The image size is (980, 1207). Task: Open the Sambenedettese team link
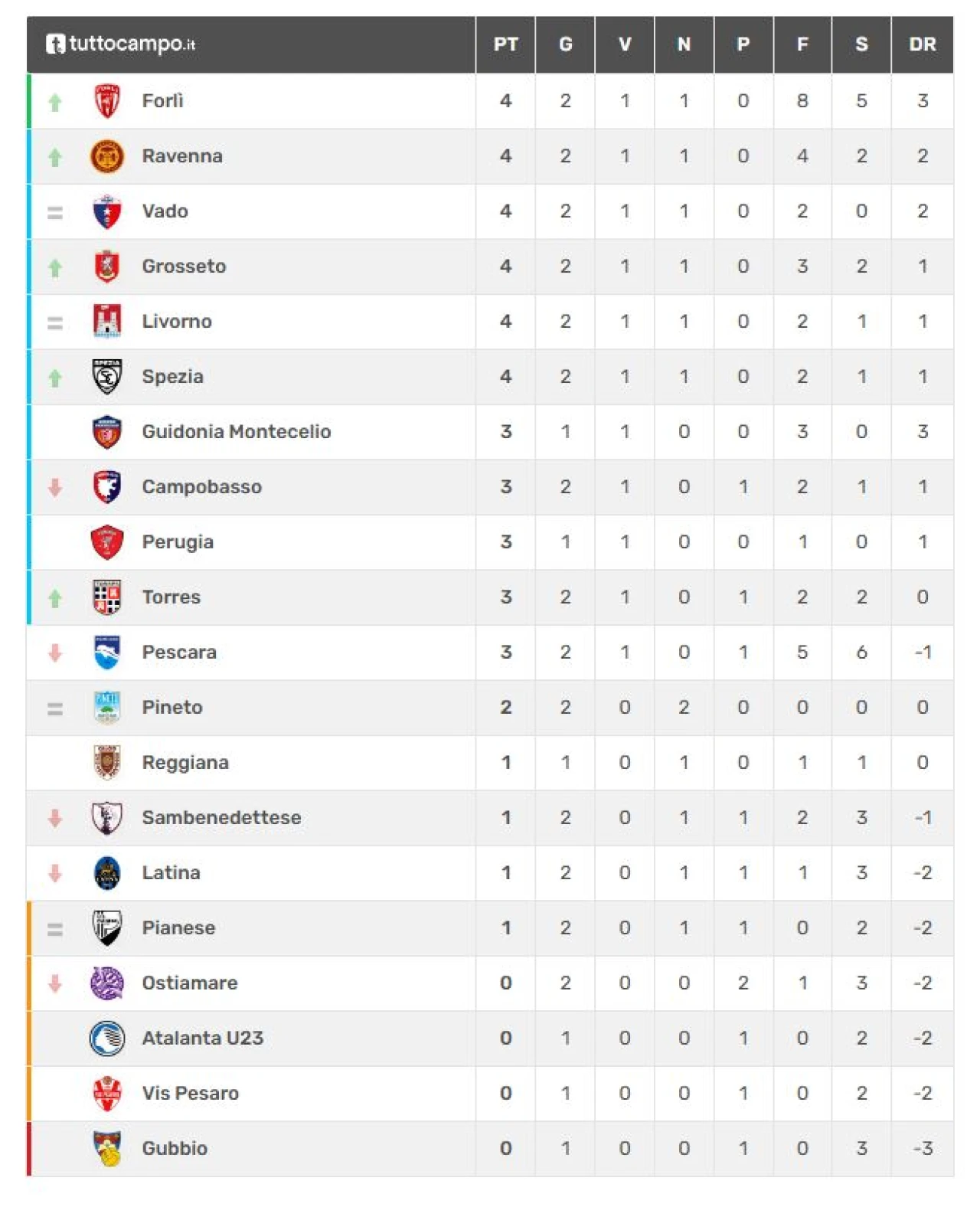pos(221,818)
